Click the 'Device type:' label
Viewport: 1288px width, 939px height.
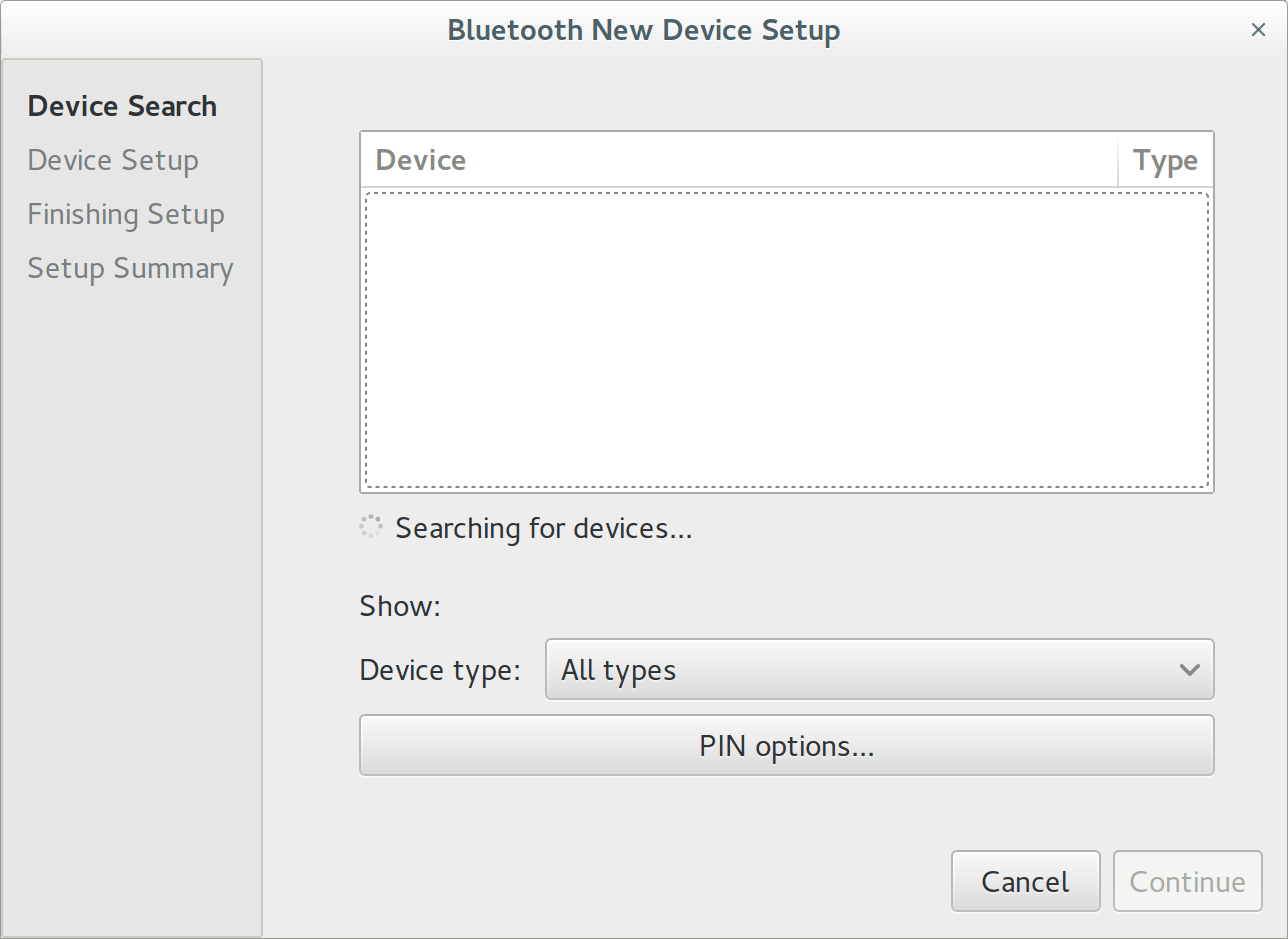click(440, 669)
